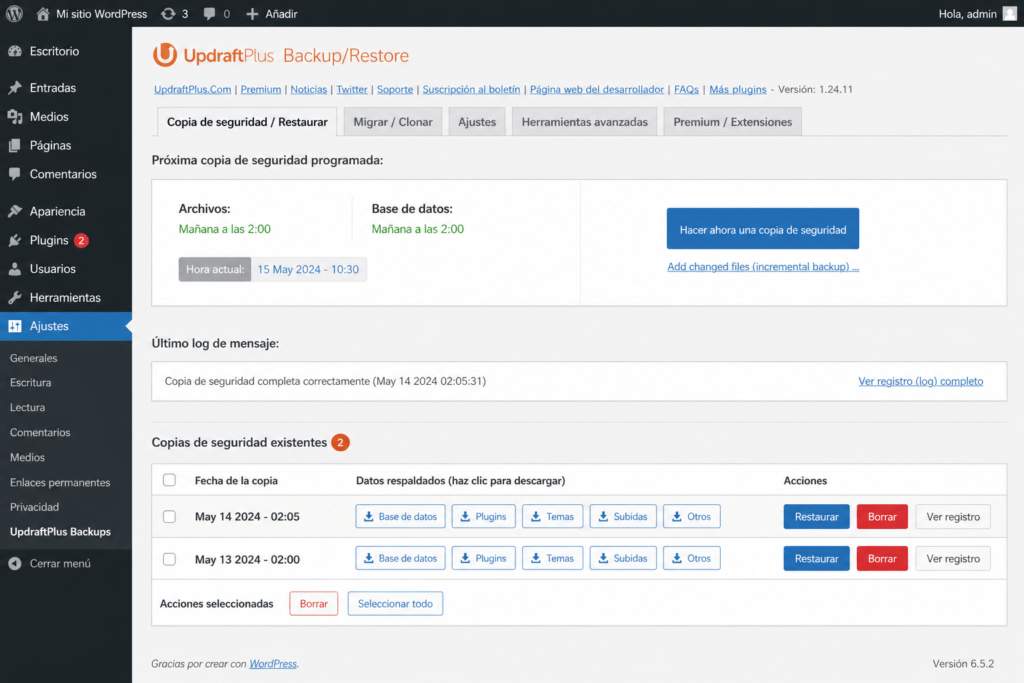Screen dimensions: 1024x683
Task: Click the Comentarios sidebar bubble icon
Action: (x=15, y=174)
